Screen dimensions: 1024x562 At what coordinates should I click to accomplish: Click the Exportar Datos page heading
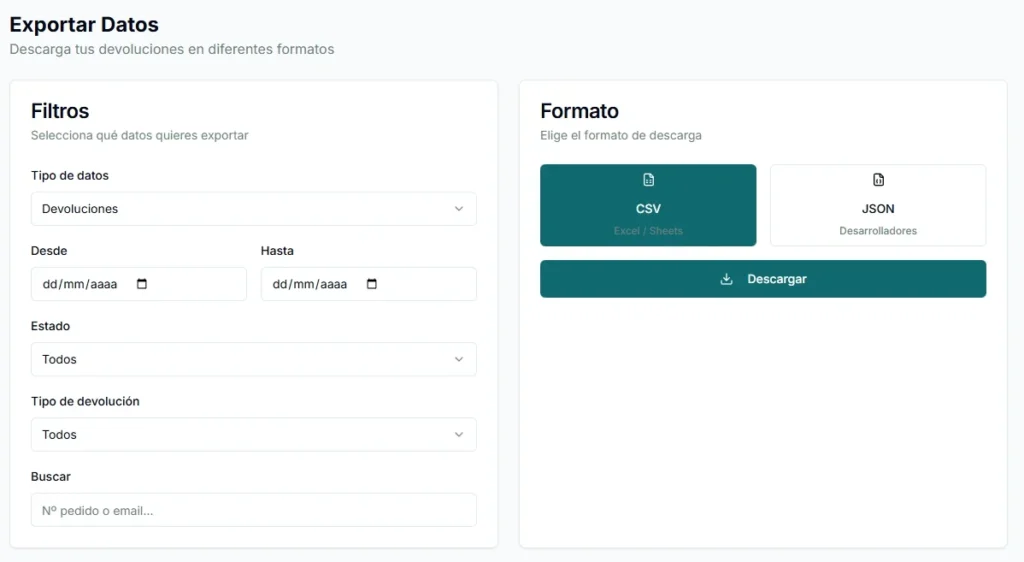[84, 25]
